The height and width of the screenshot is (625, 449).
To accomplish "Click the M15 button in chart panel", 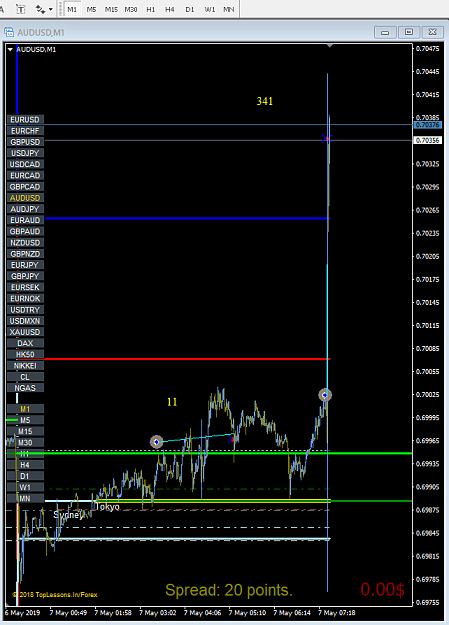I will coord(25,431).
